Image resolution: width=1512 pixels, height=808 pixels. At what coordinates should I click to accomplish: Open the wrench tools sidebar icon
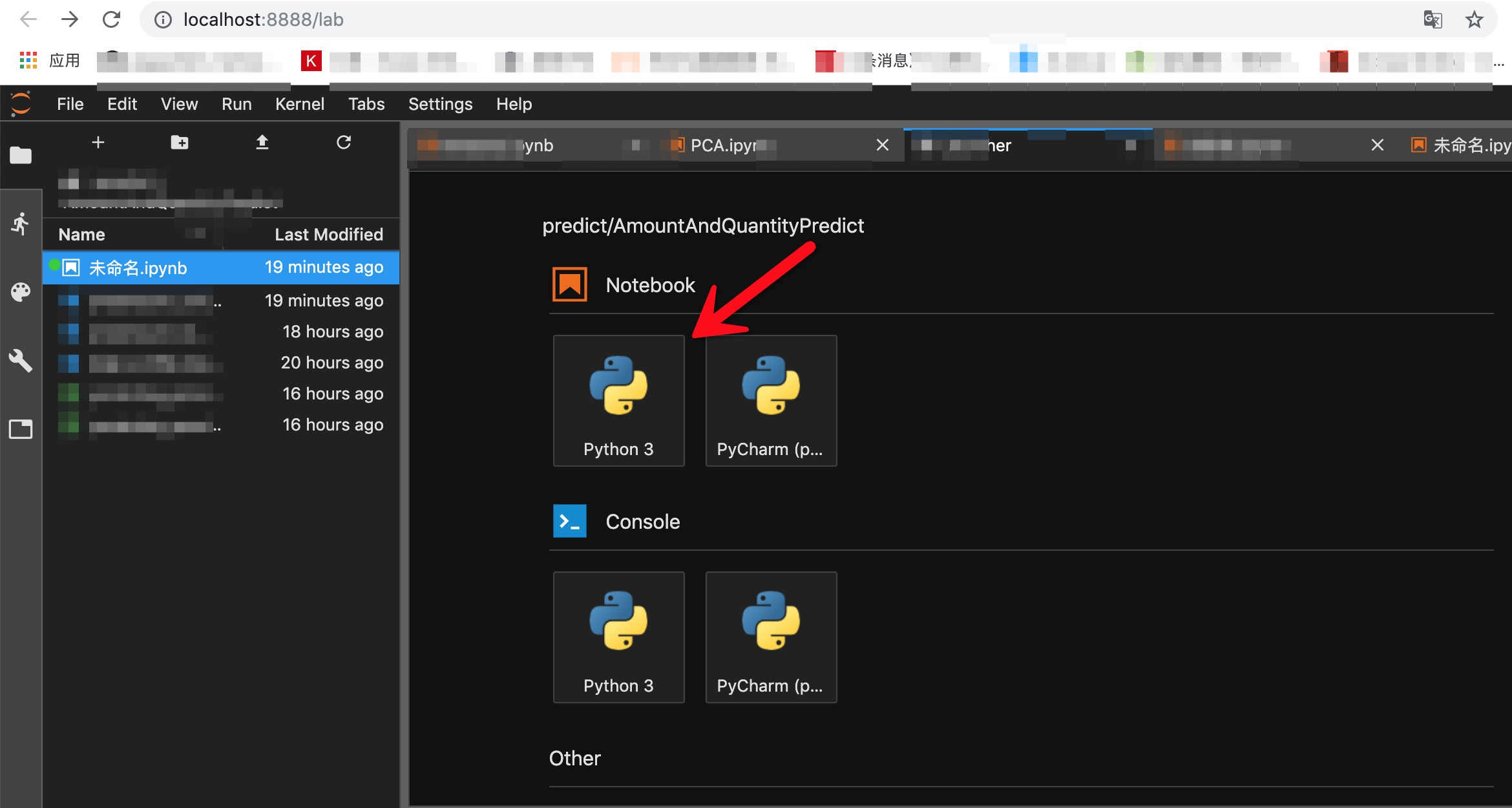(x=21, y=361)
